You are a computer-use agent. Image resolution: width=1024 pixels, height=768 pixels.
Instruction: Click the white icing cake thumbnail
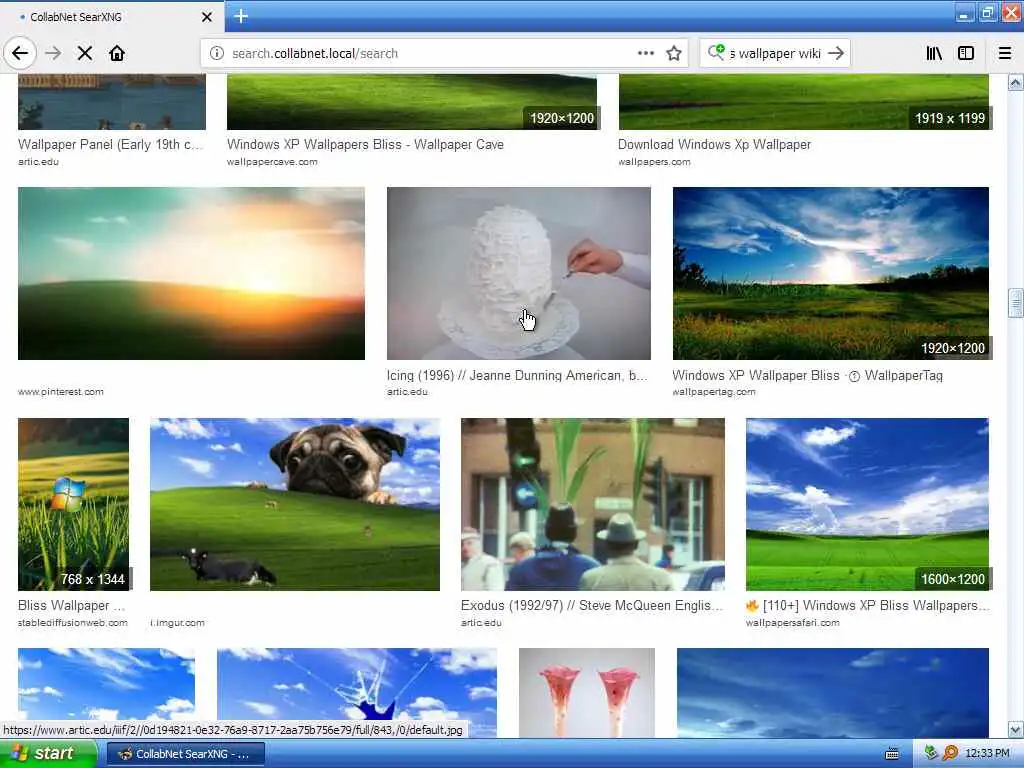[519, 273]
